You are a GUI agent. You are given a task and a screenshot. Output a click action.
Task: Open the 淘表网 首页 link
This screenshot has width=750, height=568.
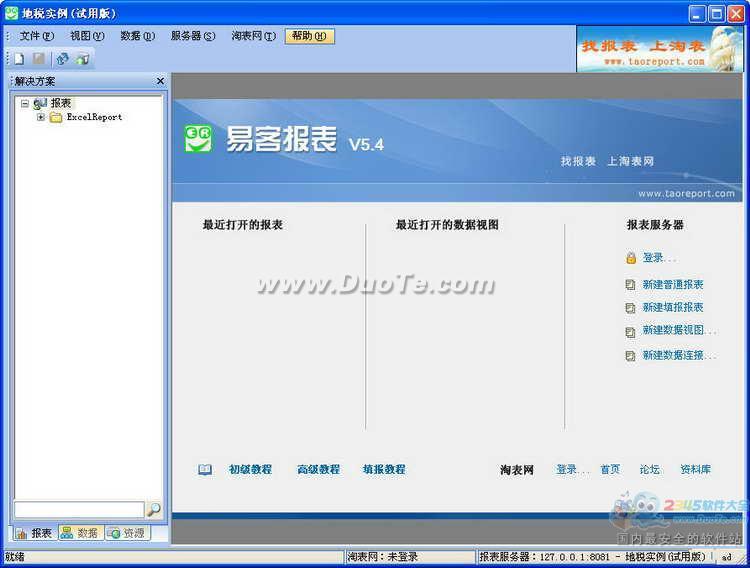610,469
